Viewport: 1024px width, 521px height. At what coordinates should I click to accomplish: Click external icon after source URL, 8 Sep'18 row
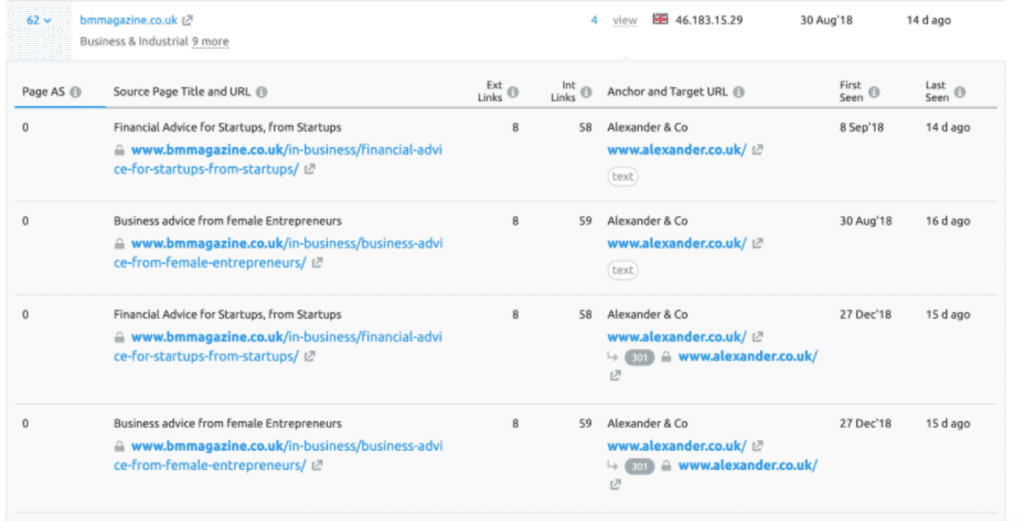pos(310,169)
